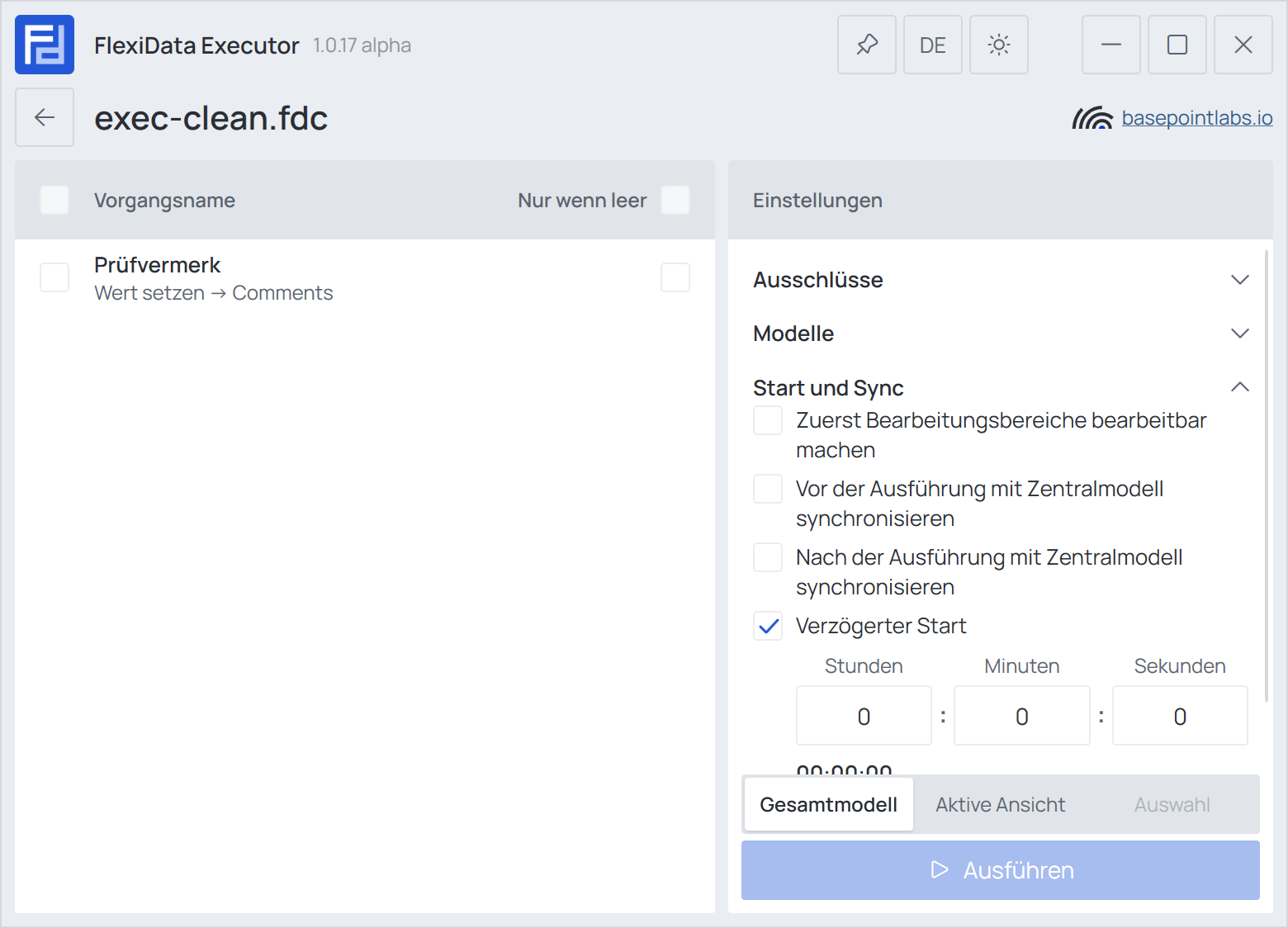
Task: Switch language with the DE button
Action: (x=933, y=45)
